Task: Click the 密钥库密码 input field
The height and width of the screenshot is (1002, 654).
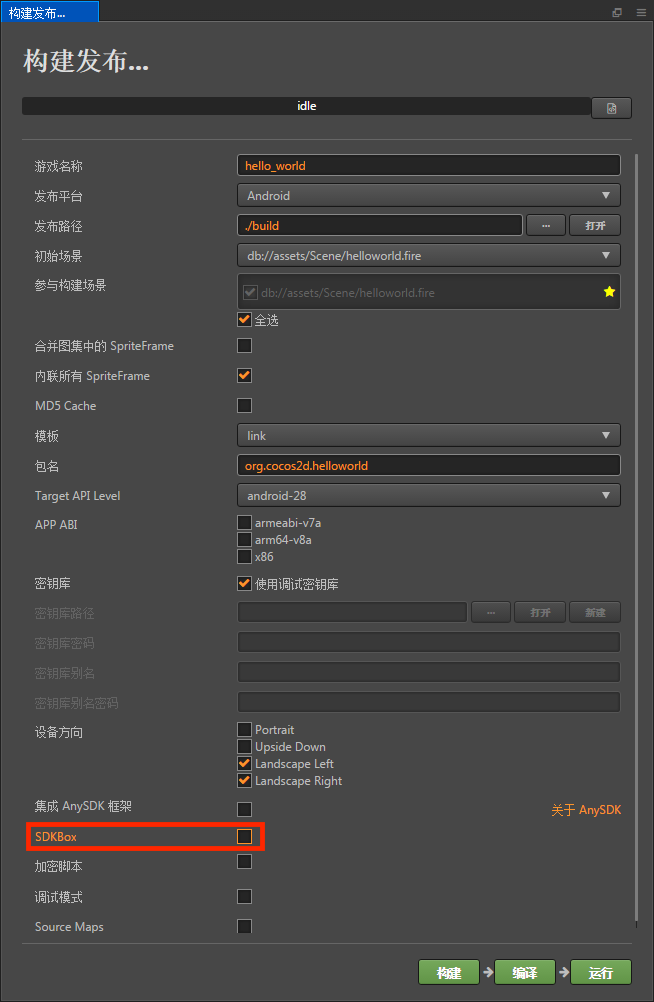Action: (429, 642)
